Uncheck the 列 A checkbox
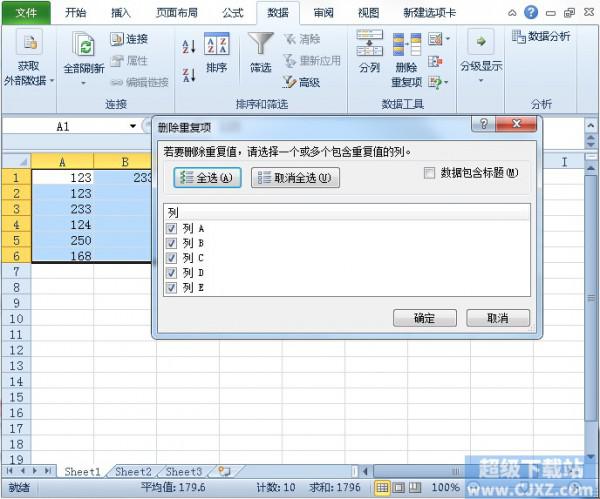The width and height of the screenshot is (600, 499). tap(173, 228)
